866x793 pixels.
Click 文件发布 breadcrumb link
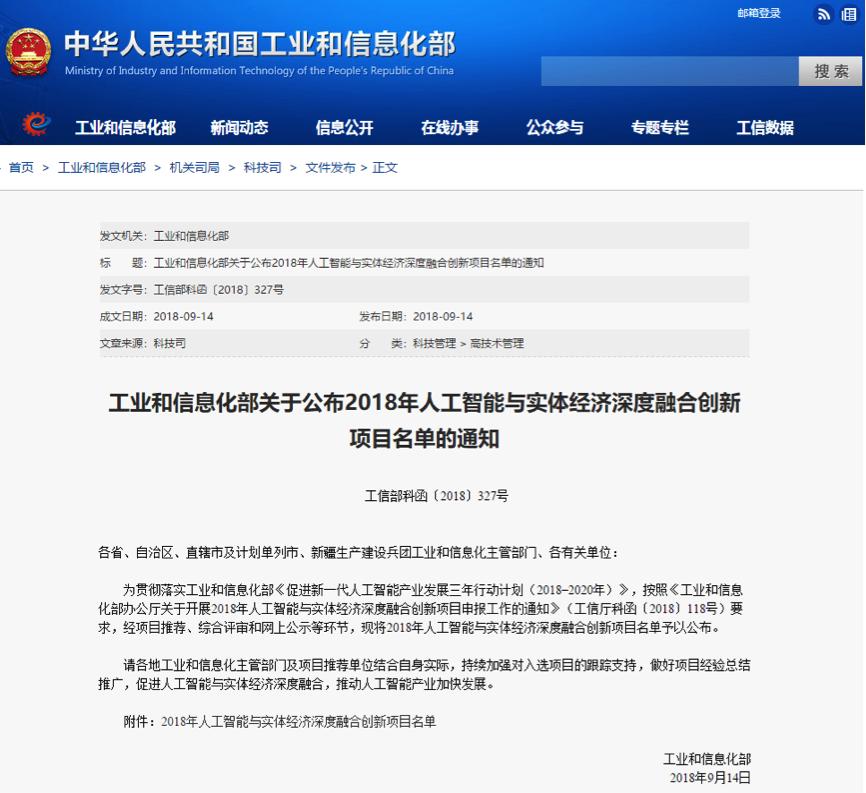(x=330, y=167)
